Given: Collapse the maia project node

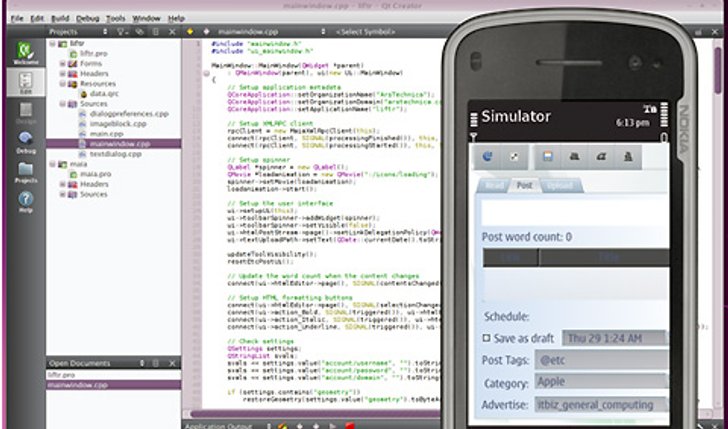Looking at the screenshot, I should [52, 164].
